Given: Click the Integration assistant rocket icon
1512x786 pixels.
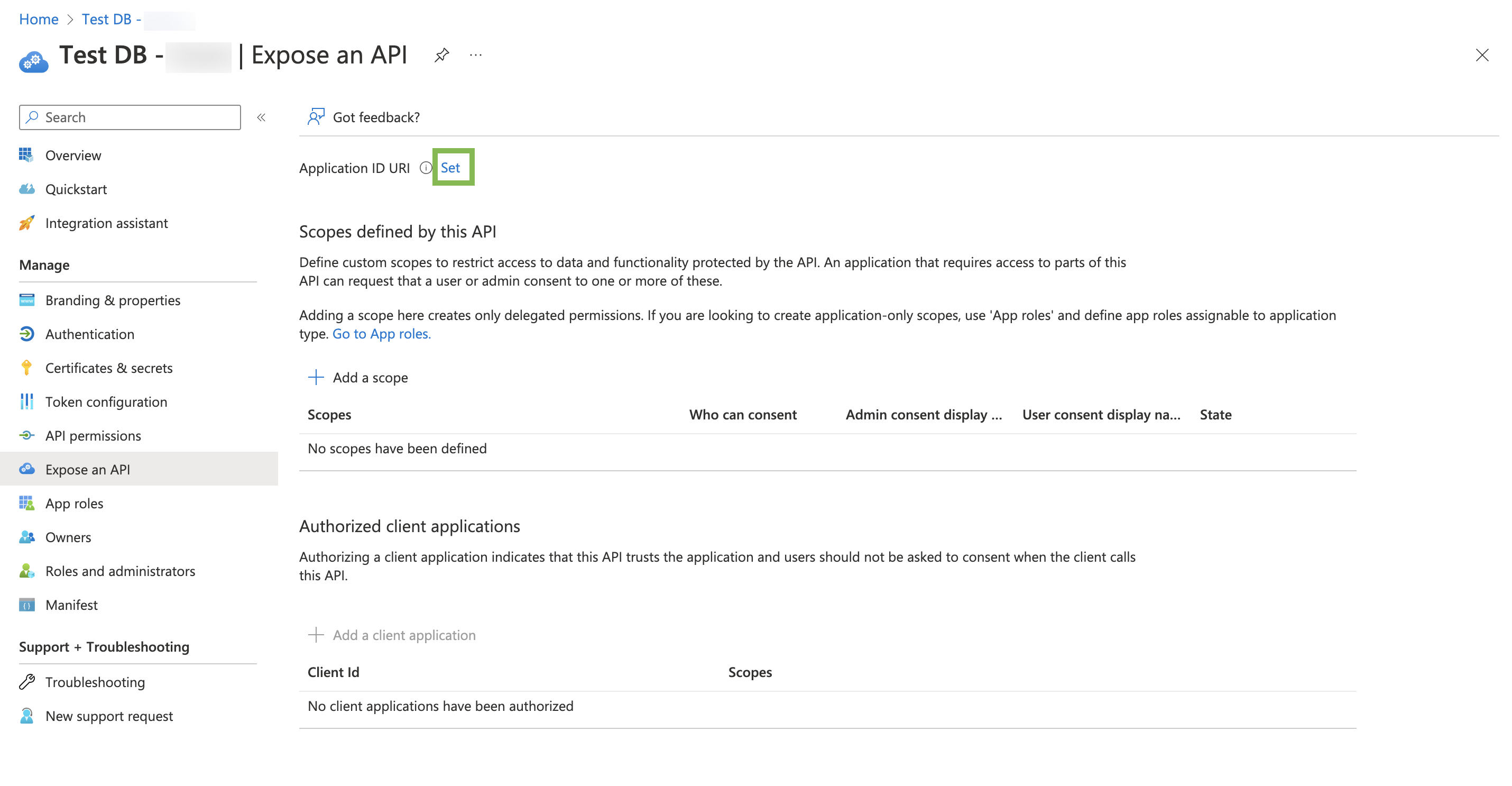Looking at the screenshot, I should (x=26, y=223).
